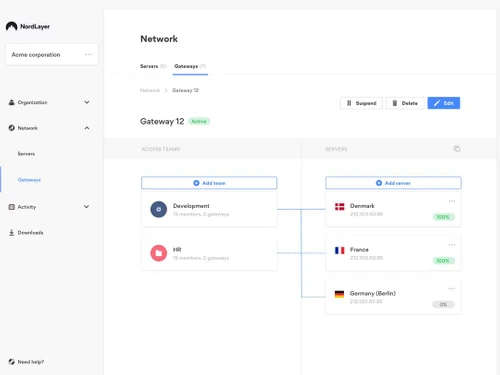The width and height of the screenshot is (500, 375).
Task: Open Activity in the sidebar
Action: pyautogui.click(x=27, y=207)
